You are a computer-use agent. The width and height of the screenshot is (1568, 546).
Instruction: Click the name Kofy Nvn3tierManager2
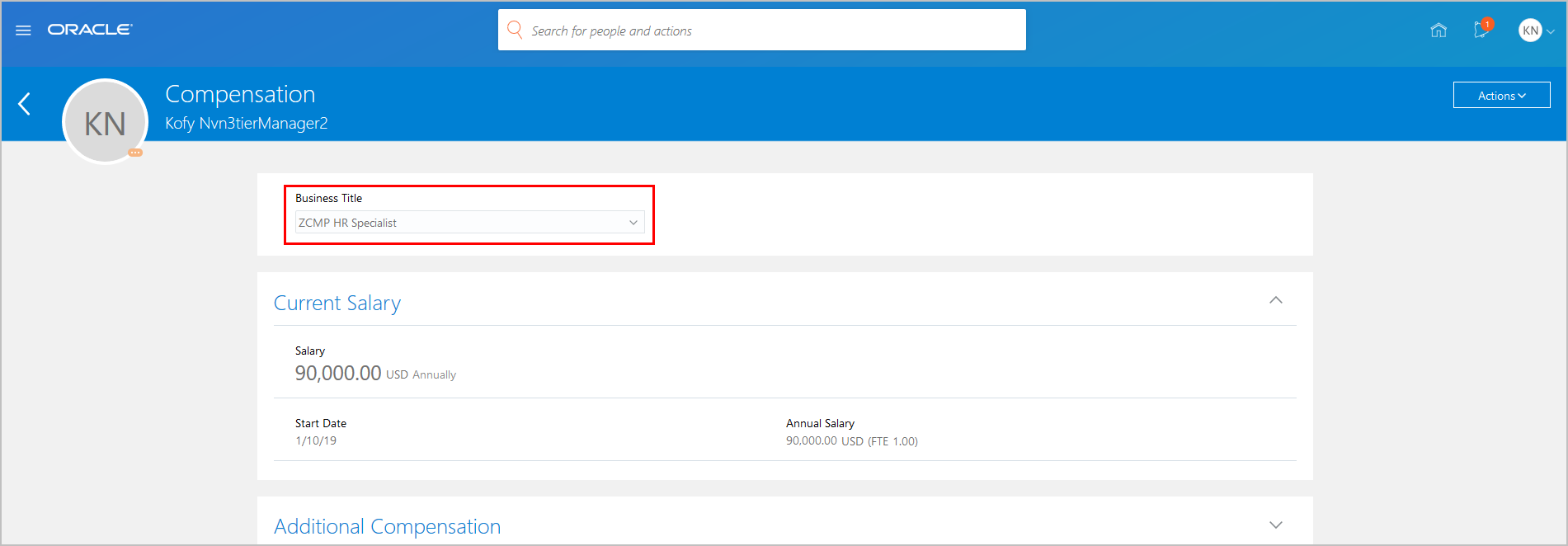click(x=247, y=124)
